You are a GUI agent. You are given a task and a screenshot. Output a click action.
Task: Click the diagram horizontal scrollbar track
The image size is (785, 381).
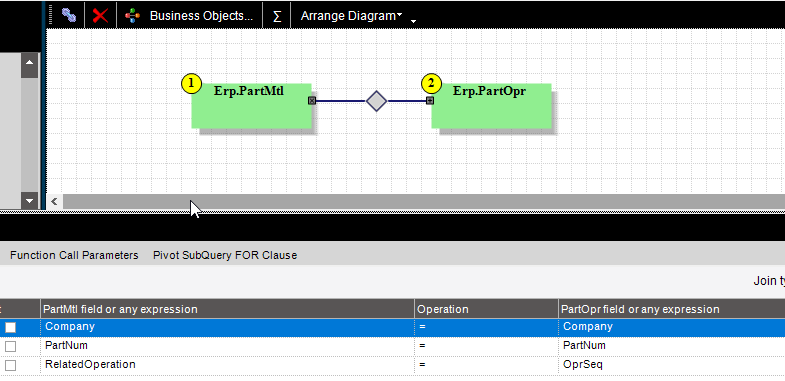pyautogui.click(x=423, y=201)
